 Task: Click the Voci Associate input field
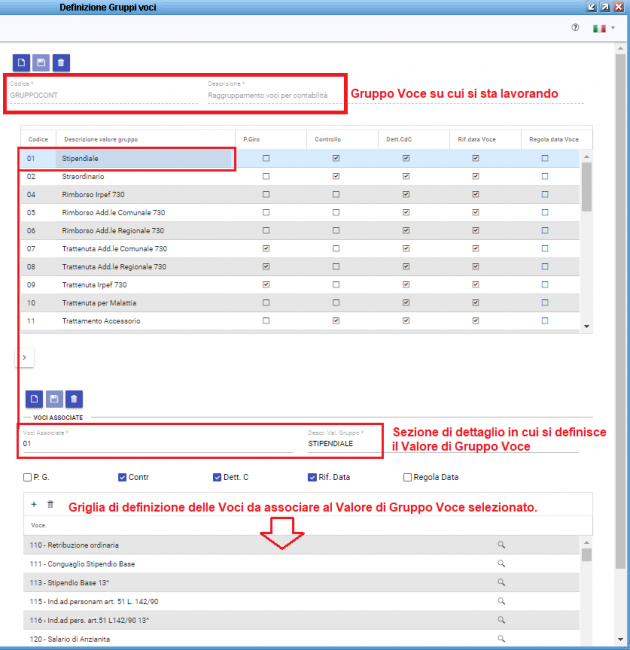(155, 442)
